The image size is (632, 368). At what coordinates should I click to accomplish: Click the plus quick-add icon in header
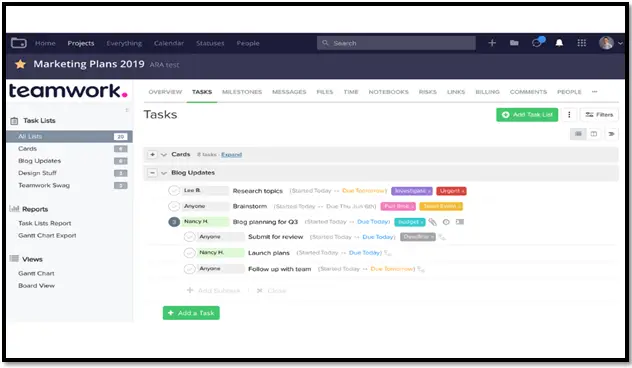point(492,43)
